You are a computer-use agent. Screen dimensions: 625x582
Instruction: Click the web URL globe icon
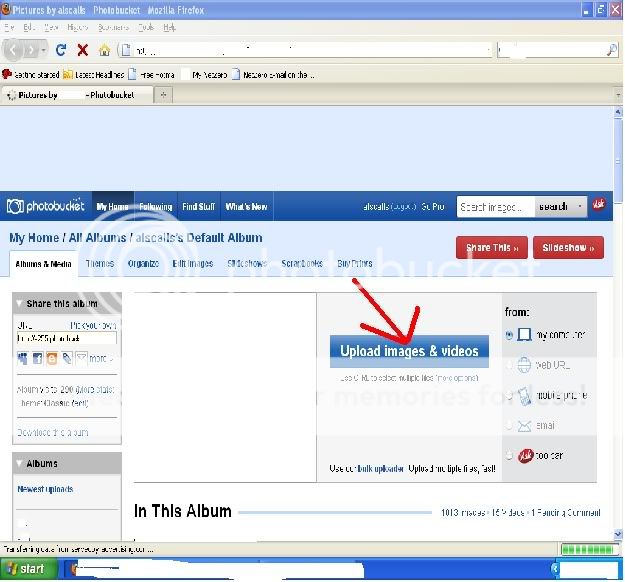[x=524, y=365]
